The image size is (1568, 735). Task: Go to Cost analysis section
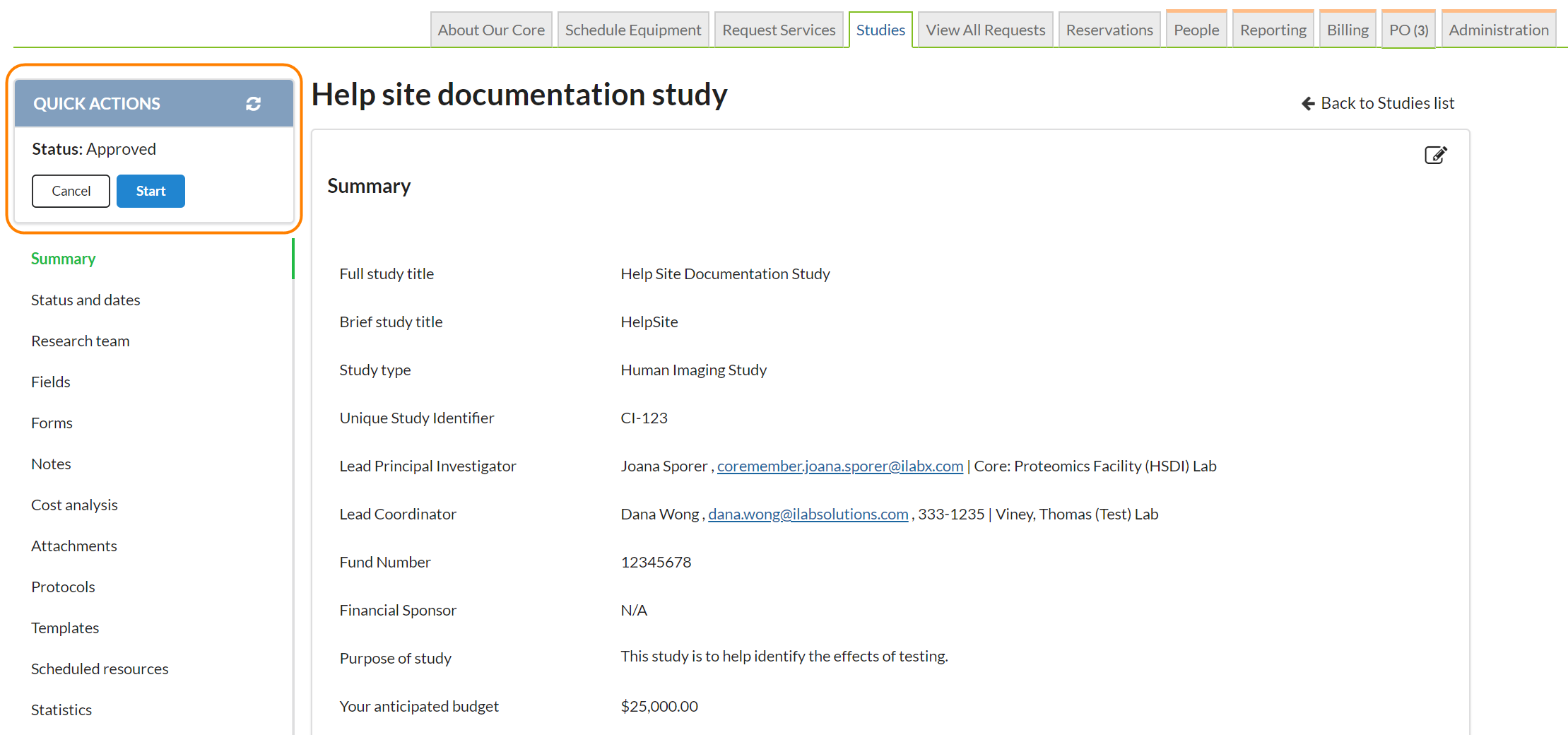[x=74, y=505]
